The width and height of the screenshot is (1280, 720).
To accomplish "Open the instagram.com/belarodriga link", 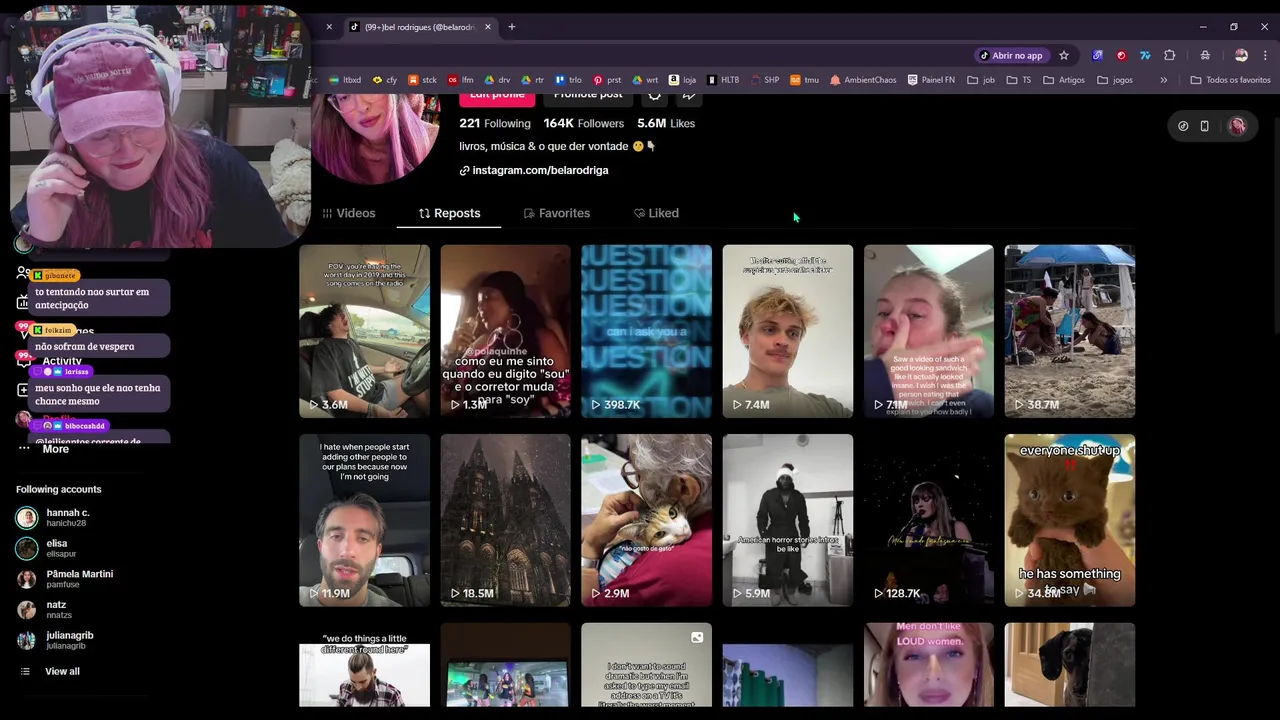I will pos(534,170).
